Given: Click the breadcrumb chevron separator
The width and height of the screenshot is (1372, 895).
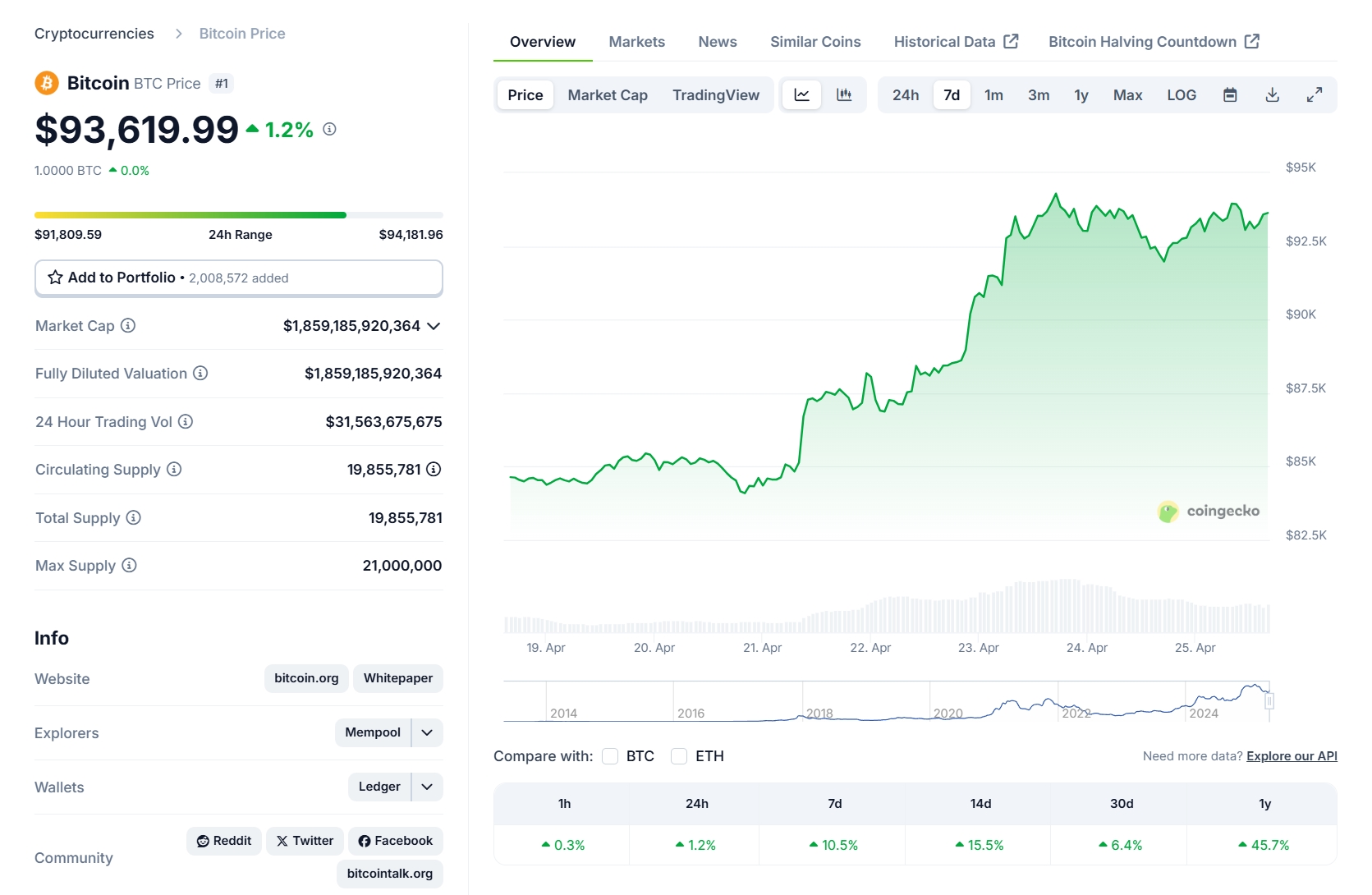Looking at the screenshot, I should coord(178,34).
